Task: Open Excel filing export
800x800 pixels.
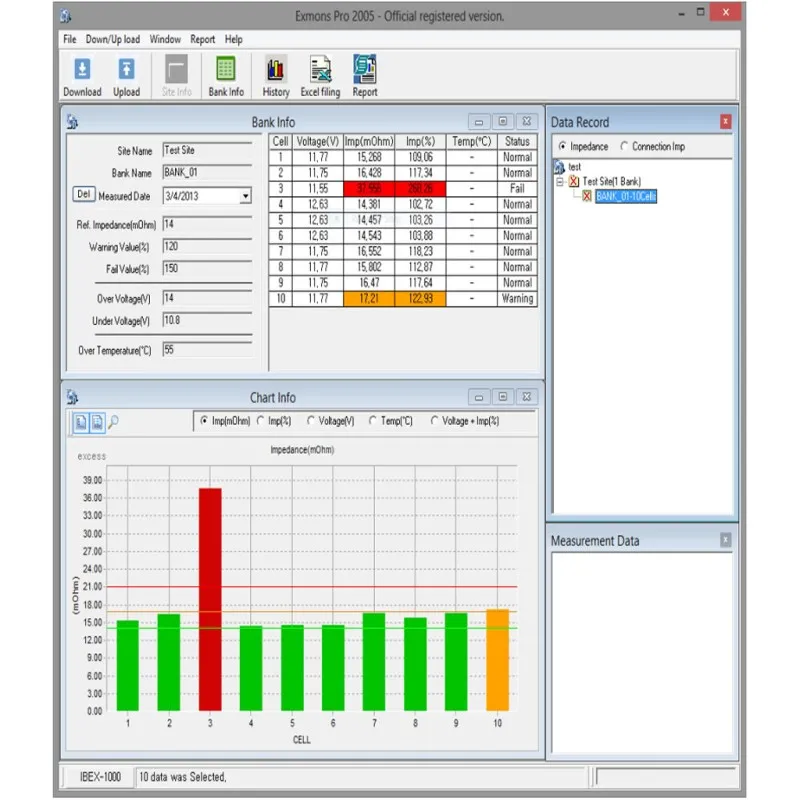Action: click(320, 72)
